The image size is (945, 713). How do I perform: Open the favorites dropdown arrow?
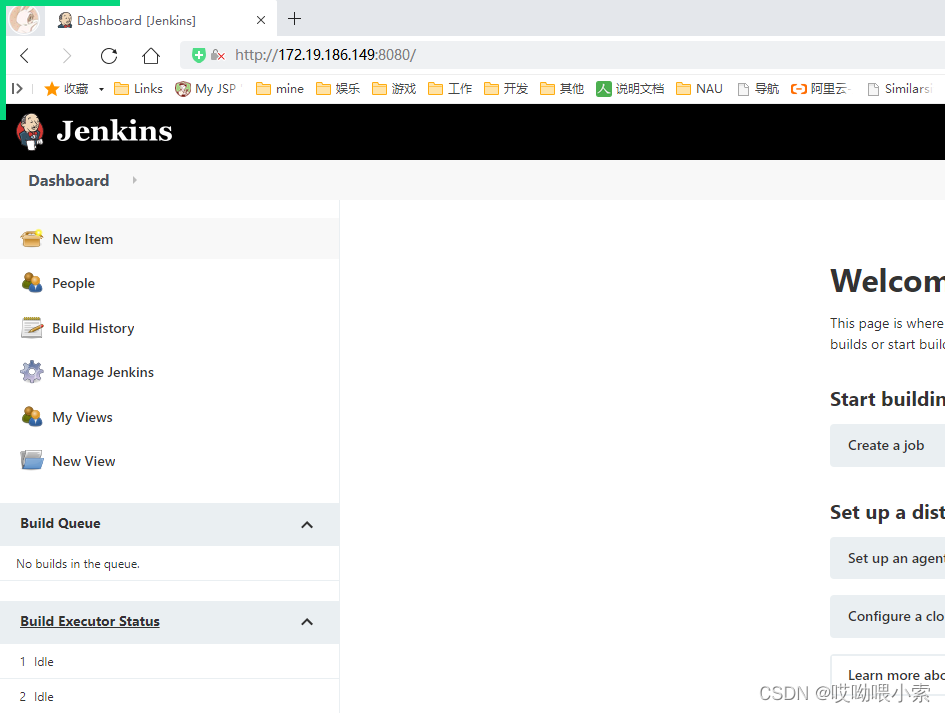101,89
